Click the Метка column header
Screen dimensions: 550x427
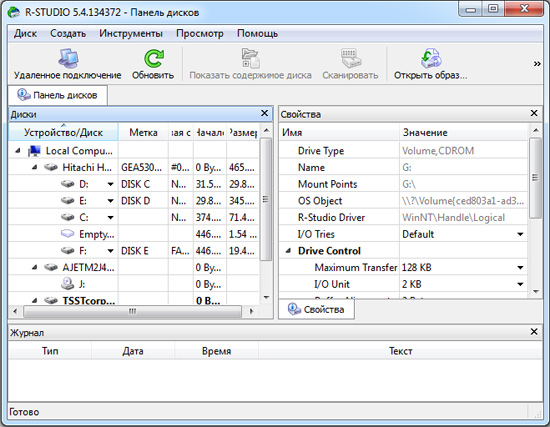143,133
